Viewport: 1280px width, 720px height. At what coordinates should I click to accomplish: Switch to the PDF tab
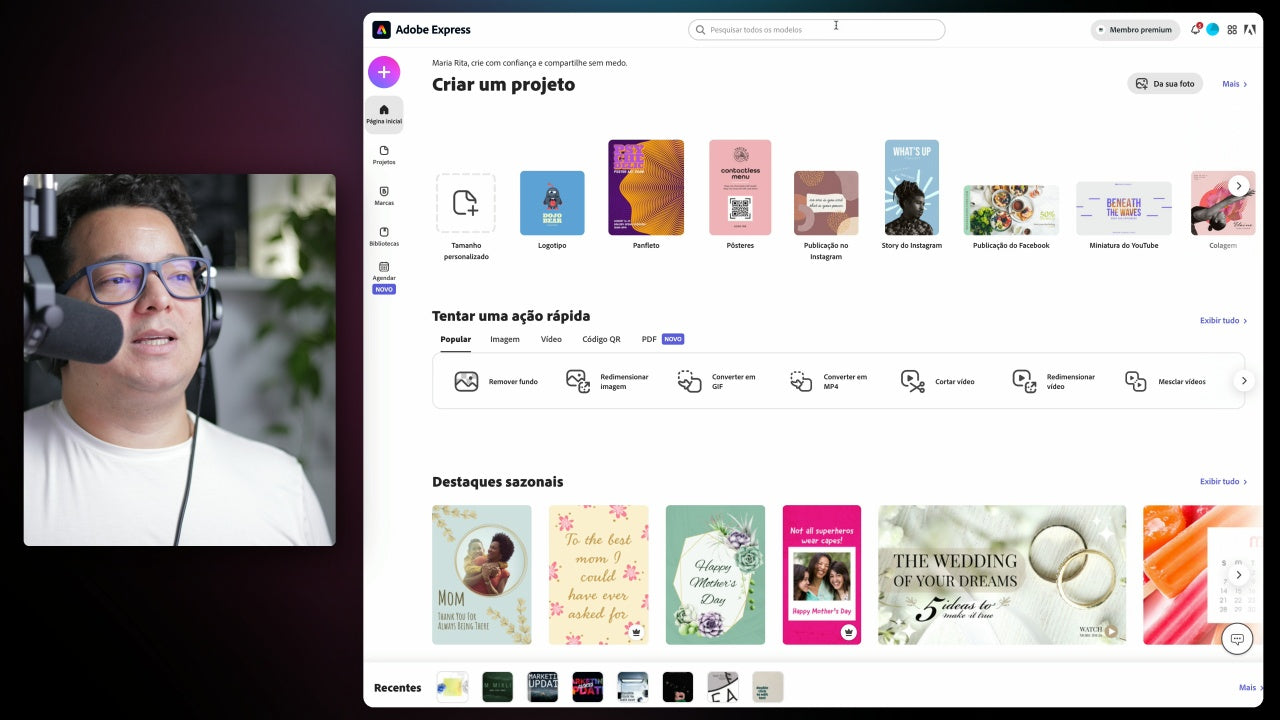coord(649,339)
